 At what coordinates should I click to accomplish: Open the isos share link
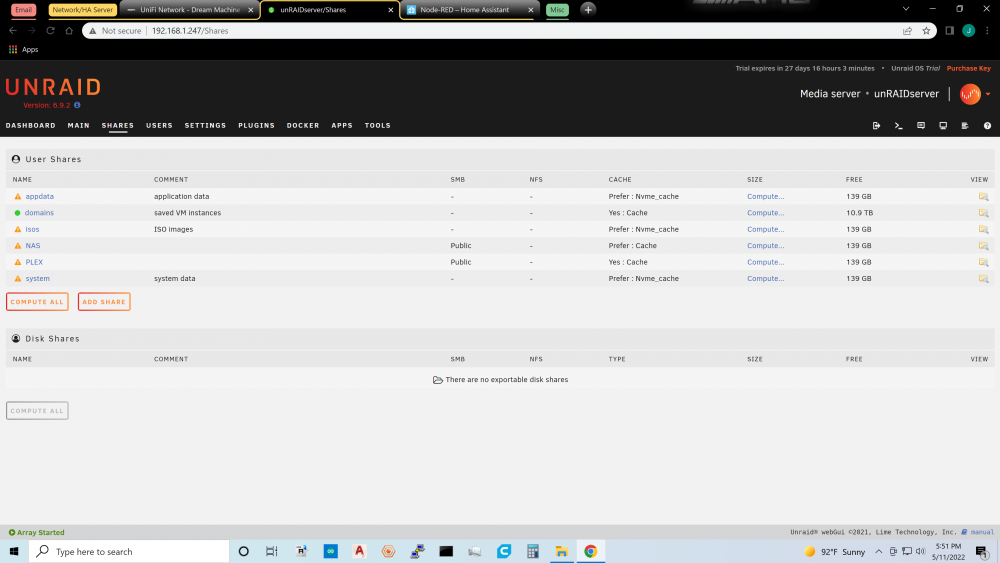(x=33, y=229)
